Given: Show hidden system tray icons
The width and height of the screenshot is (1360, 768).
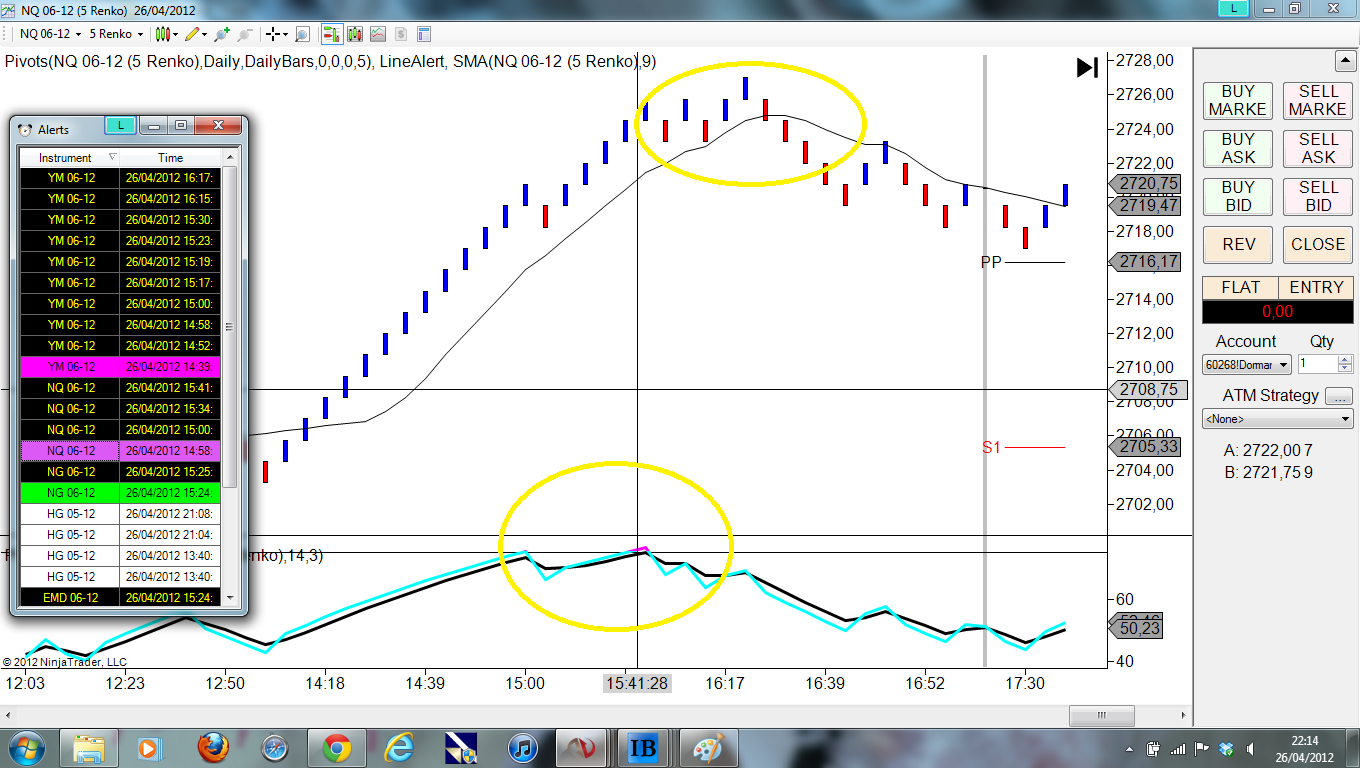Looking at the screenshot, I should (x=1132, y=748).
